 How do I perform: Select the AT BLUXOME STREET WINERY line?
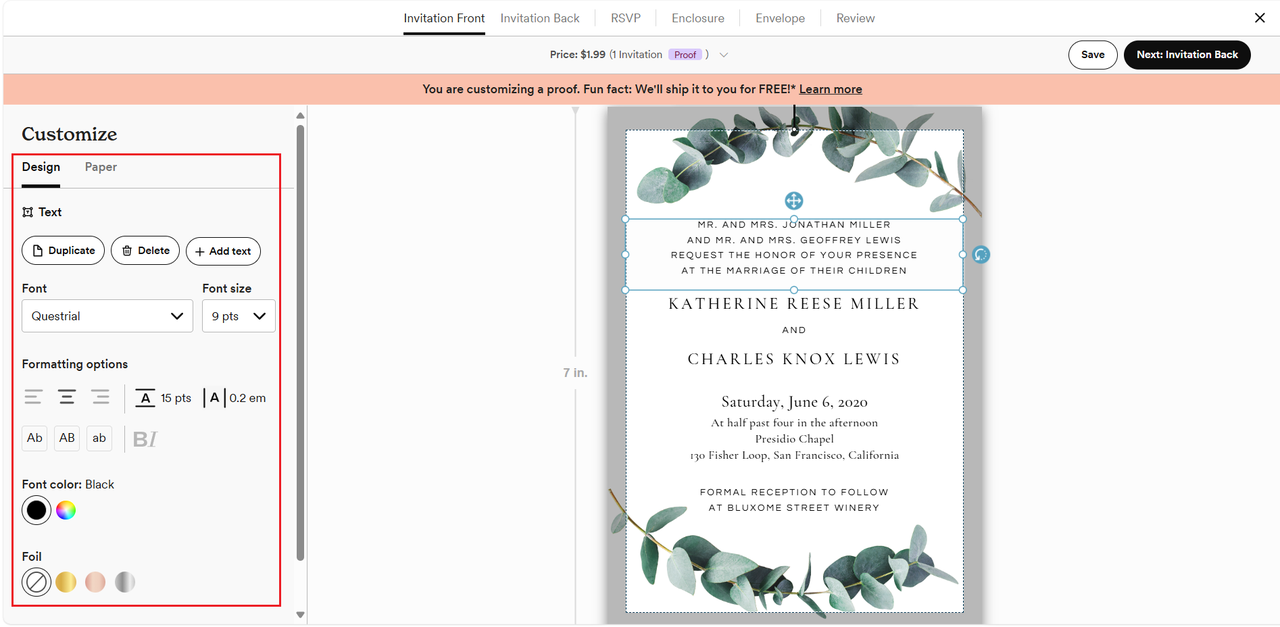794,508
